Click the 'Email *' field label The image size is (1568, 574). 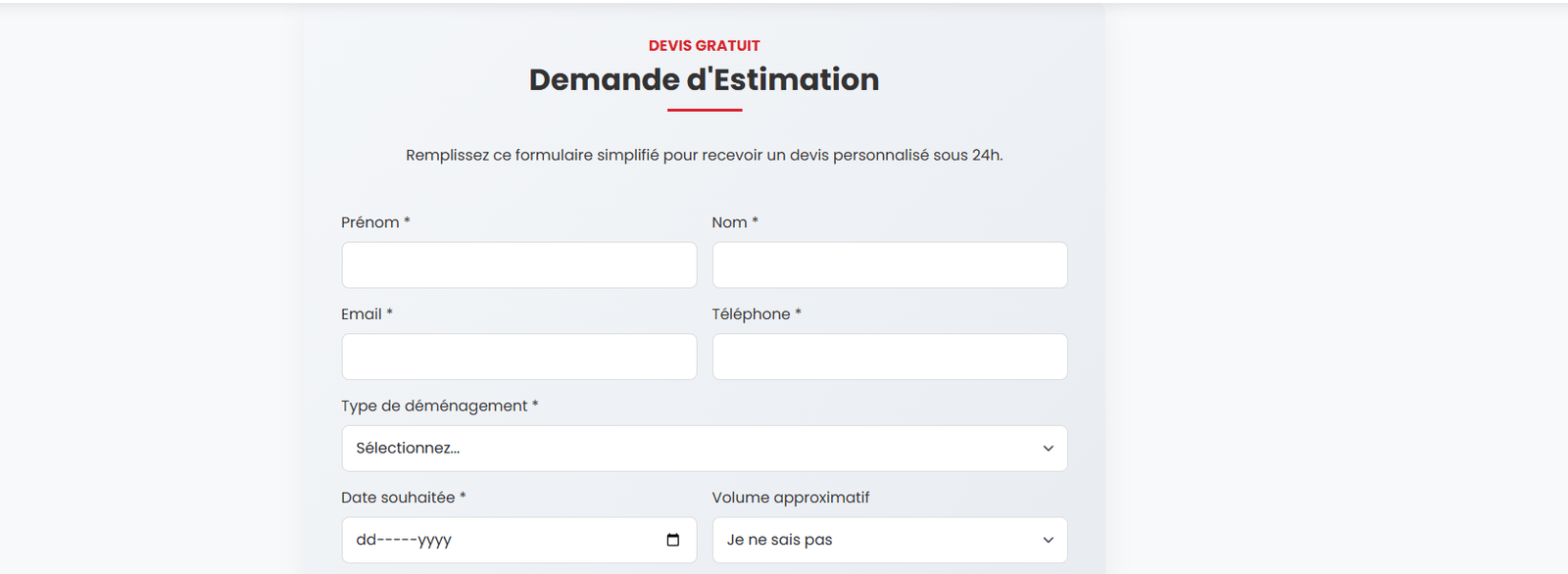coord(367,314)
